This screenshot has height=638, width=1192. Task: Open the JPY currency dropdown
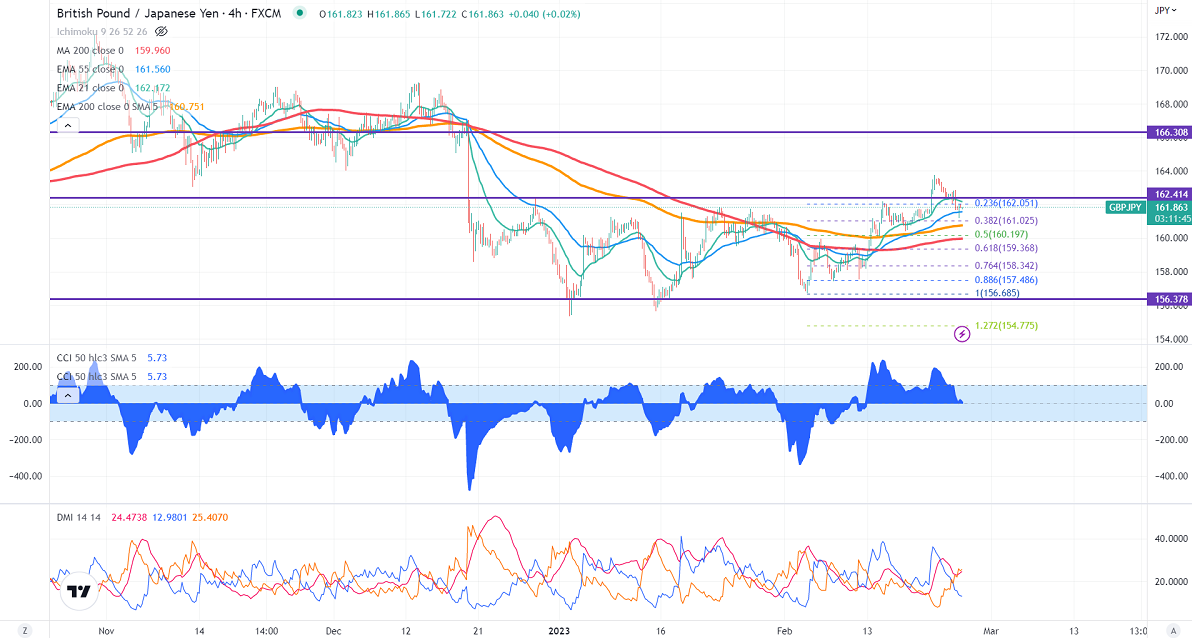tap(1162, 11)
